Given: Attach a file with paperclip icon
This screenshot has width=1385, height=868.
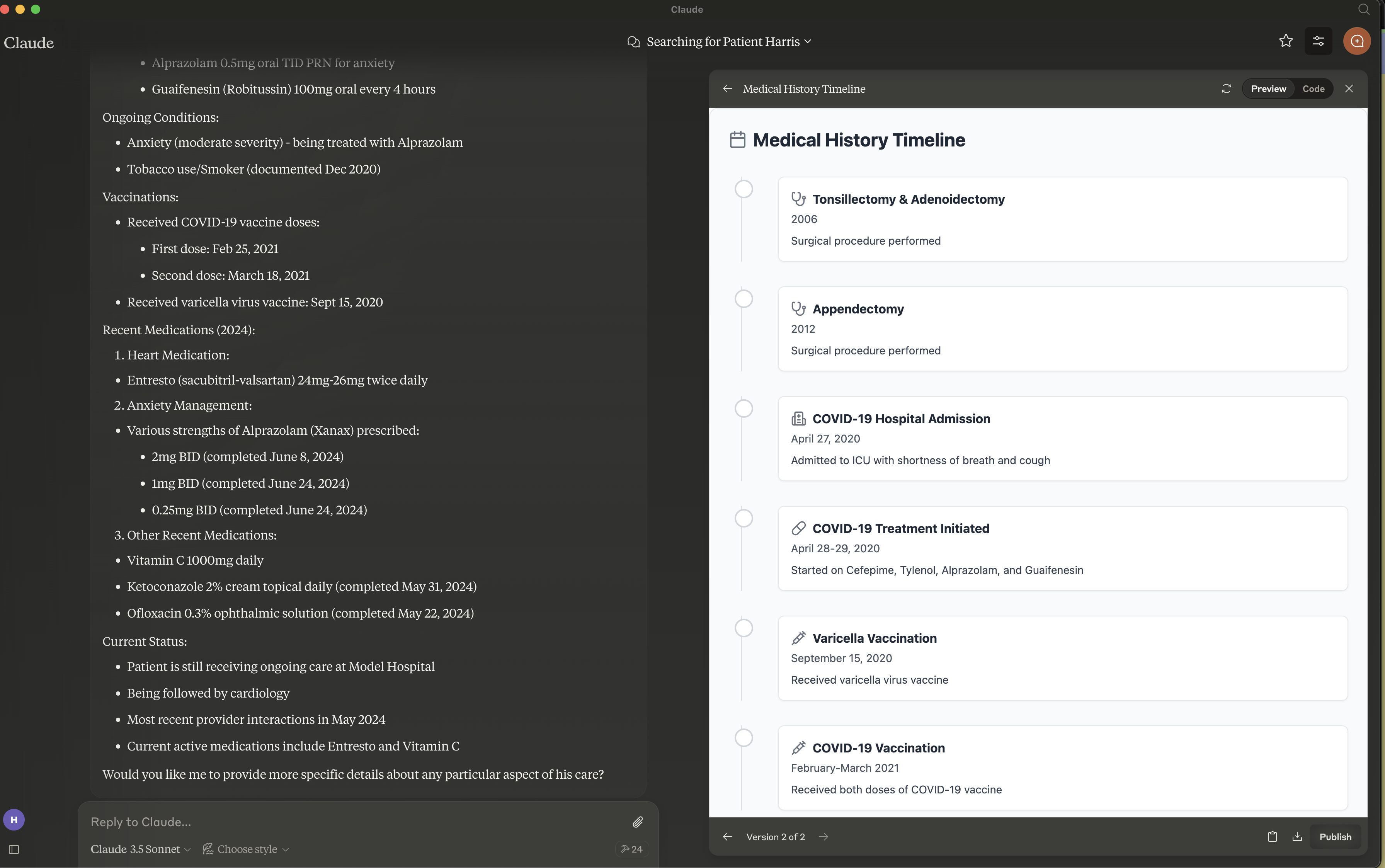Looking at the screenshot, I should [637, 822].
